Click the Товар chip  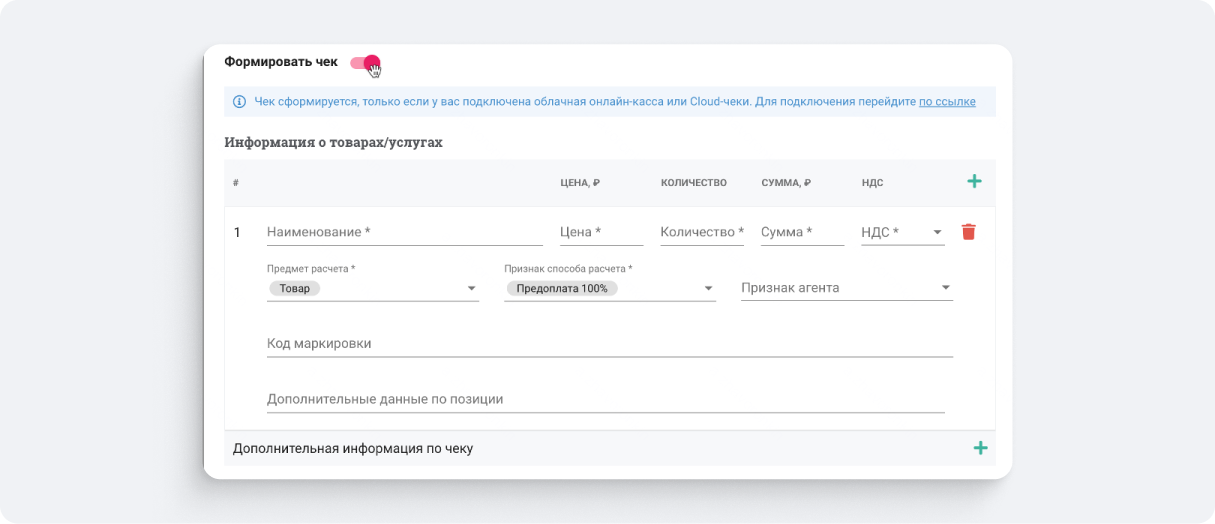(x=294, y=288)
